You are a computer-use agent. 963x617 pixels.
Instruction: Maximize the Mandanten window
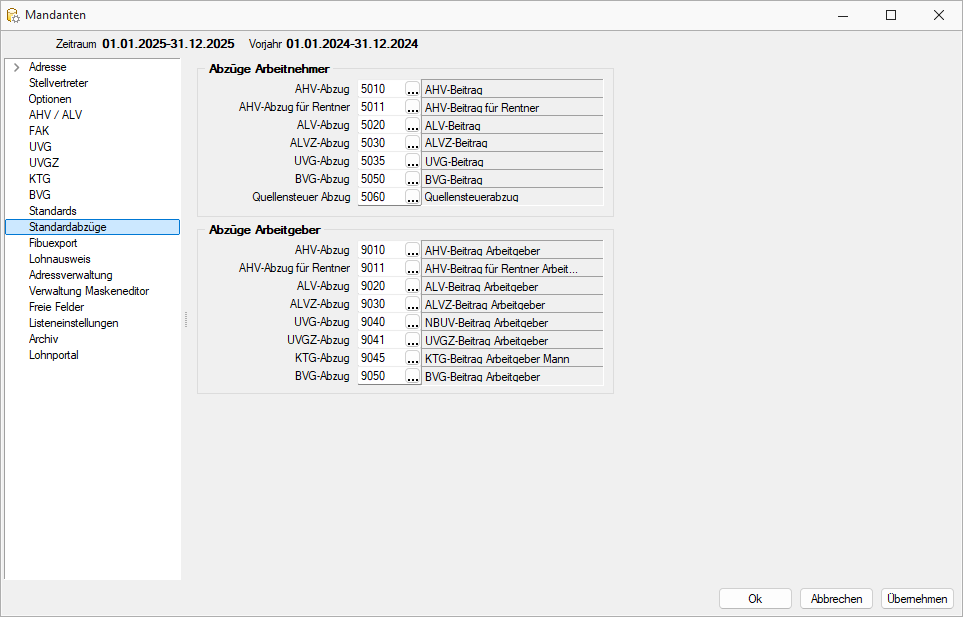(891, 15)
